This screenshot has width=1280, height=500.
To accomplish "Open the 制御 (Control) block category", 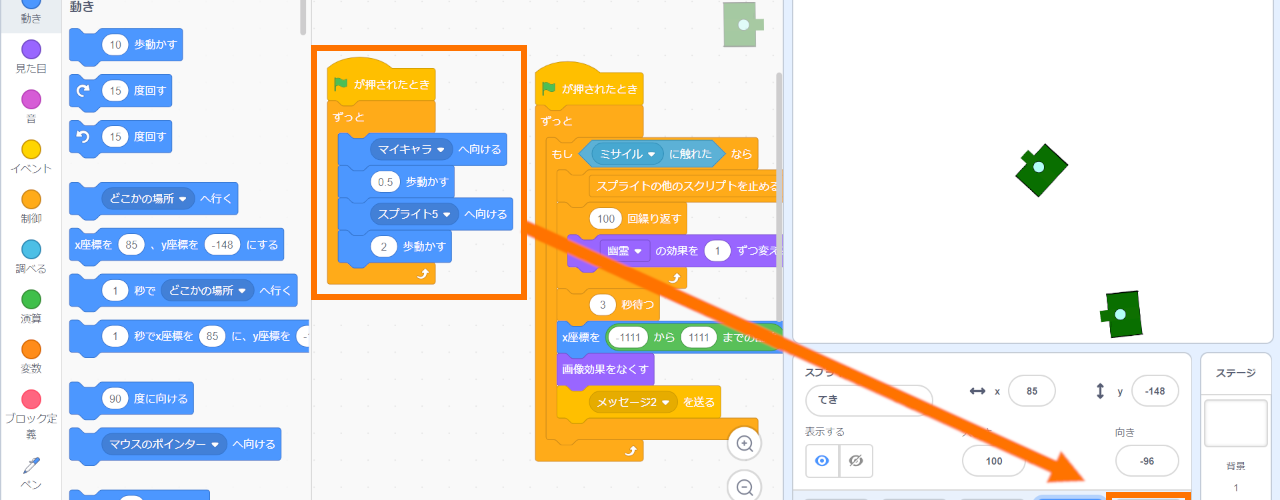I will [31, 206].
